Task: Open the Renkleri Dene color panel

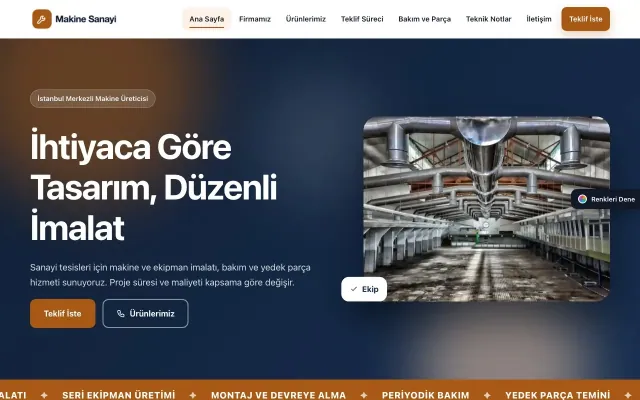Action: click(x=606, y=199)
